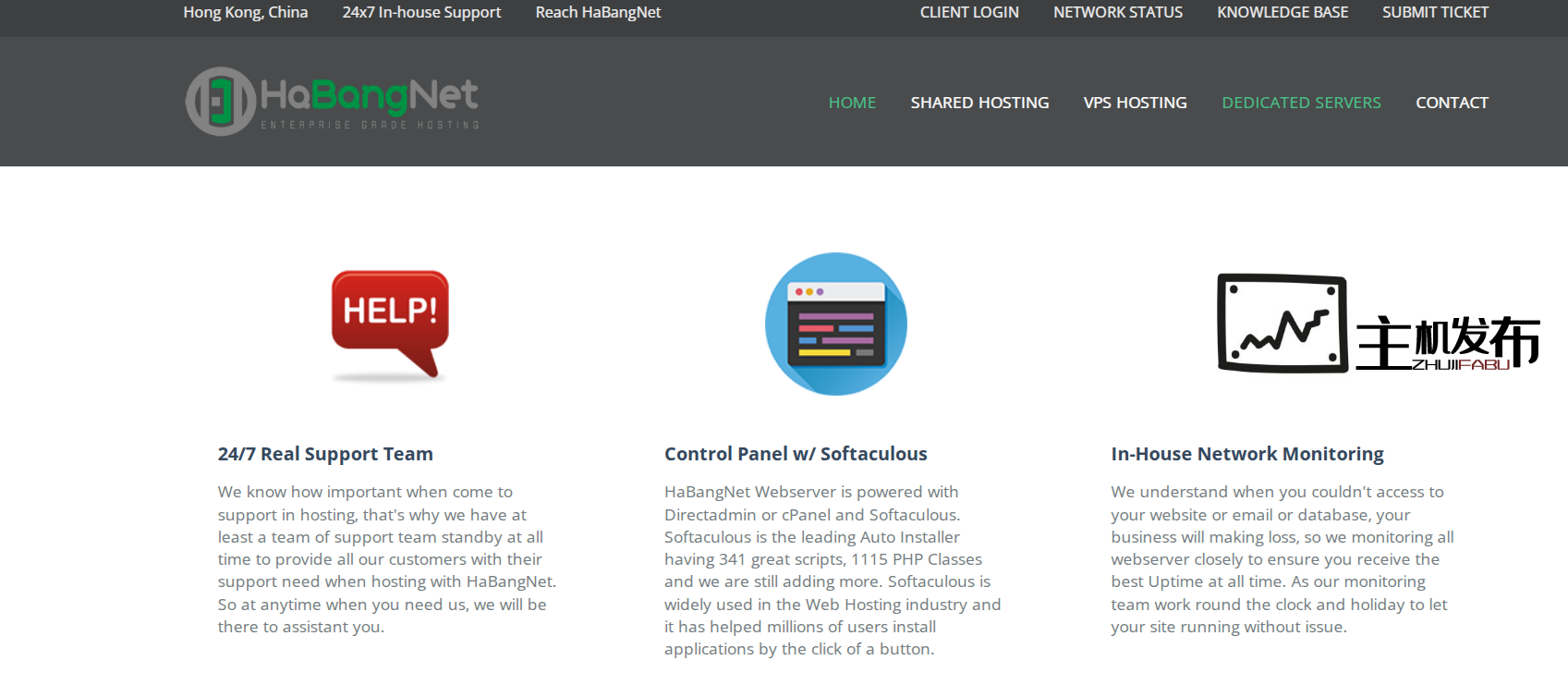Click the In-House Network Monitoring heading
1568x685 pixels.
[1247, 454]
